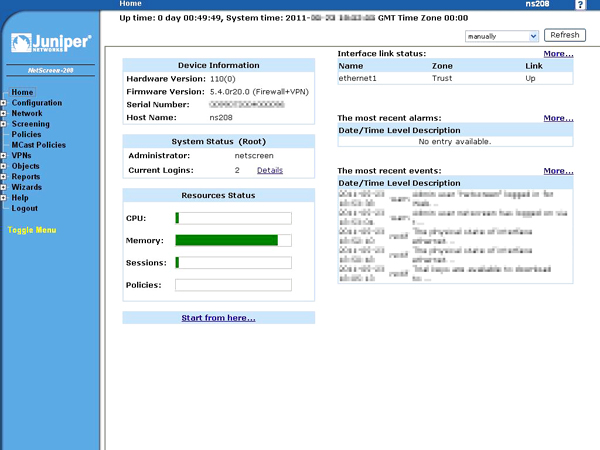600x450 pixels.
Task: Select the ethernet1 interface name
Action: 357,78
